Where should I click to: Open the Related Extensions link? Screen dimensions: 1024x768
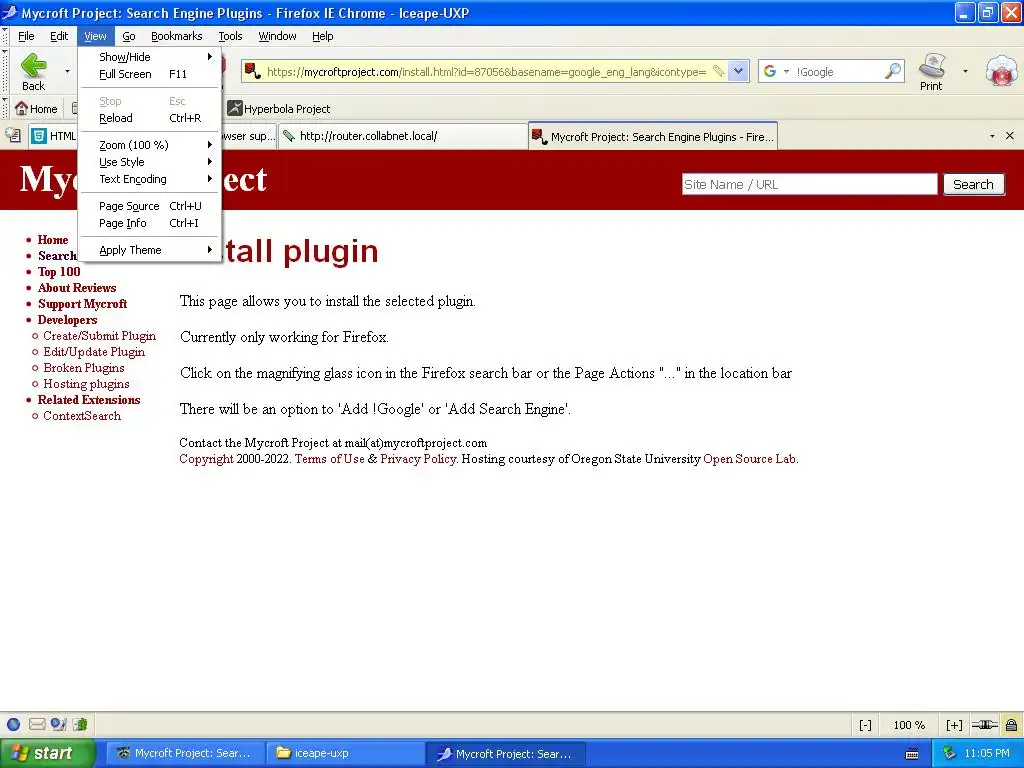(89, 400)
